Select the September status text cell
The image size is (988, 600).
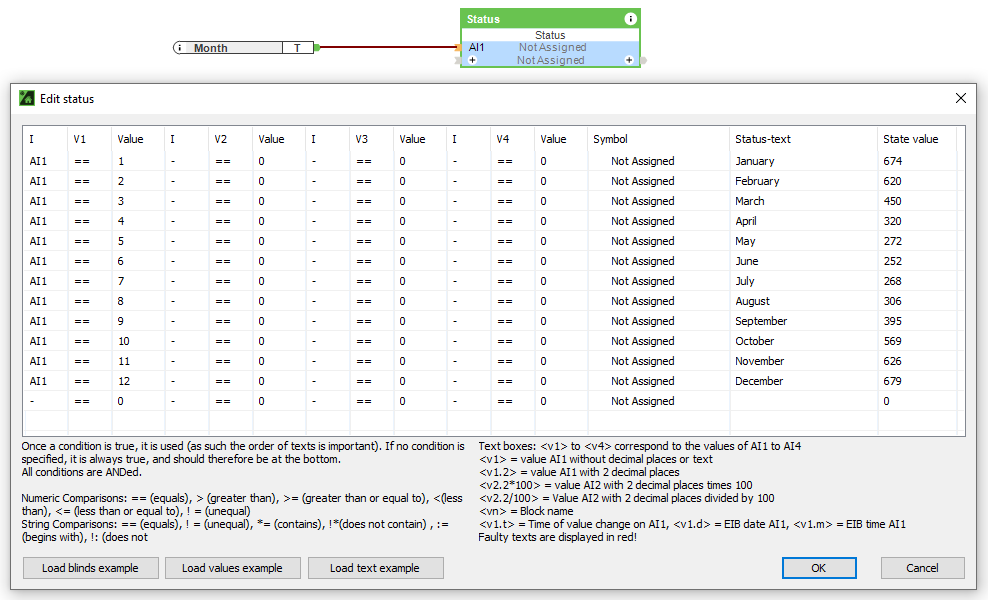point(803,321)
